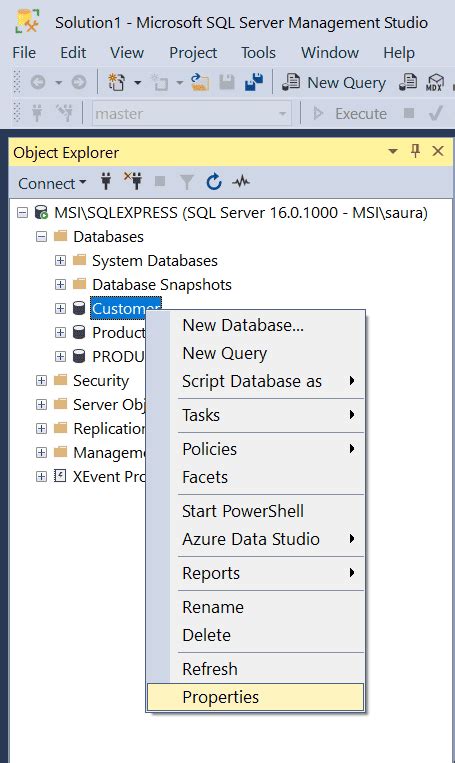455x763 pixels.
Task: Expand the selected Customer database node
Action: tap(60, 308)
